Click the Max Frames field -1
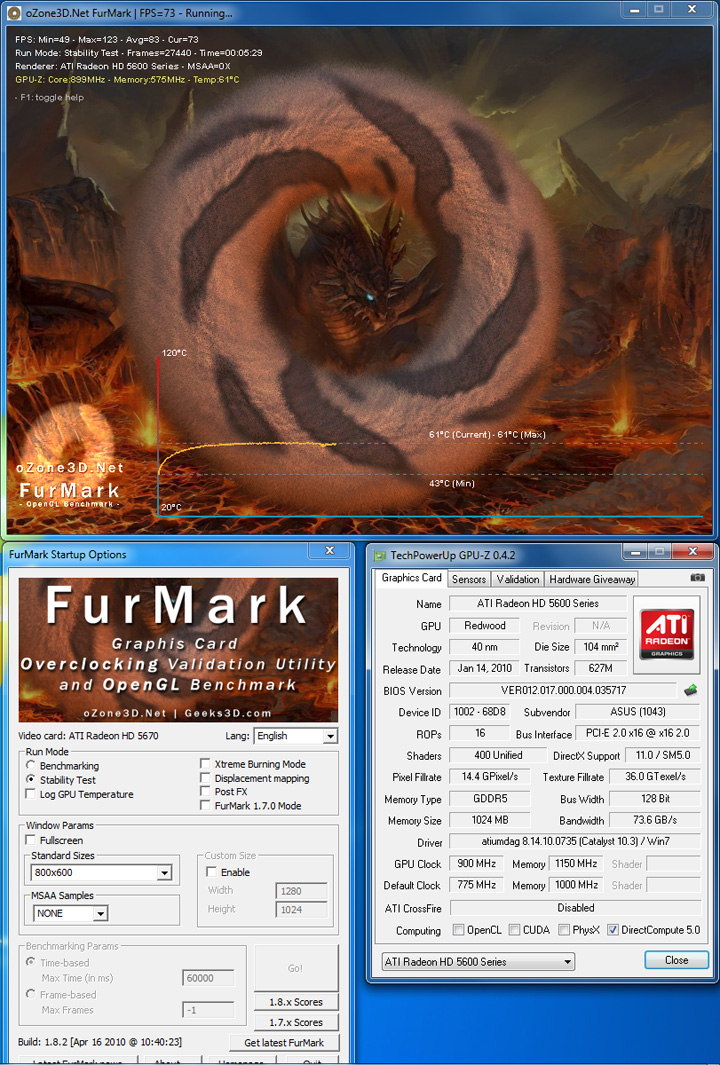This screenshot has height=1065, width=720. click(208, 1010)
